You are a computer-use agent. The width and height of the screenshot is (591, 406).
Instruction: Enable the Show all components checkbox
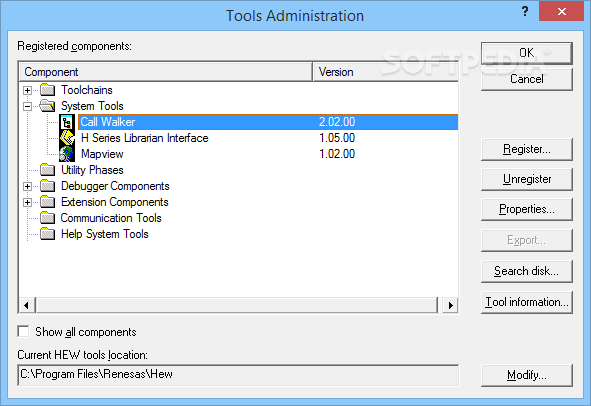click(x=23, y=332)
